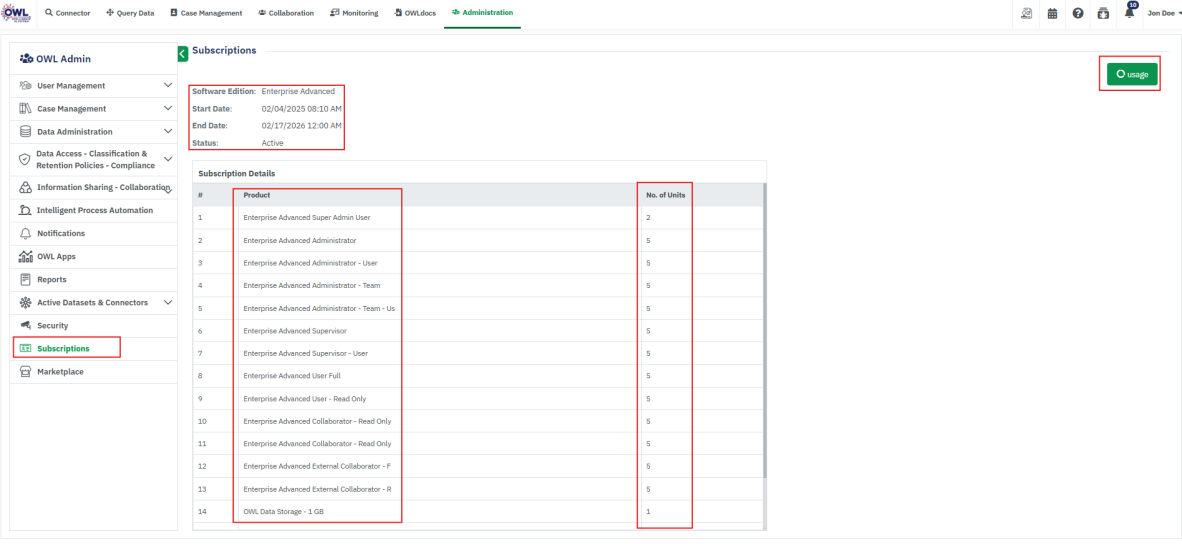Click the user document icon in top bar
Viewport: 1182px width, 544px height.
pos(1026,13)
